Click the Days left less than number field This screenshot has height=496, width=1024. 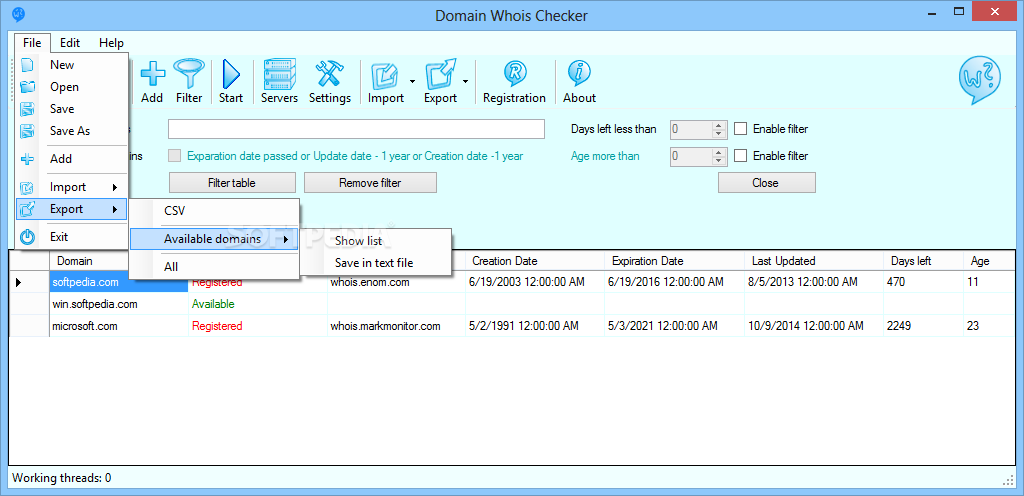pos(691,129)
